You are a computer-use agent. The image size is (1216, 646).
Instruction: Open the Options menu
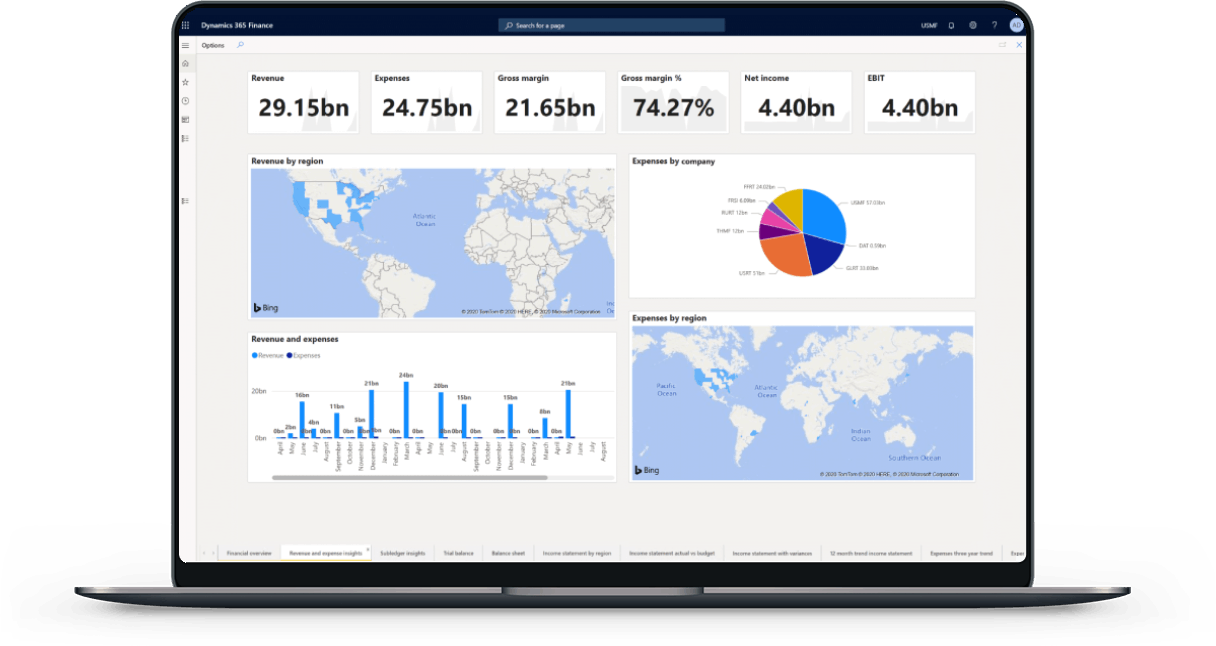[213, 45]
